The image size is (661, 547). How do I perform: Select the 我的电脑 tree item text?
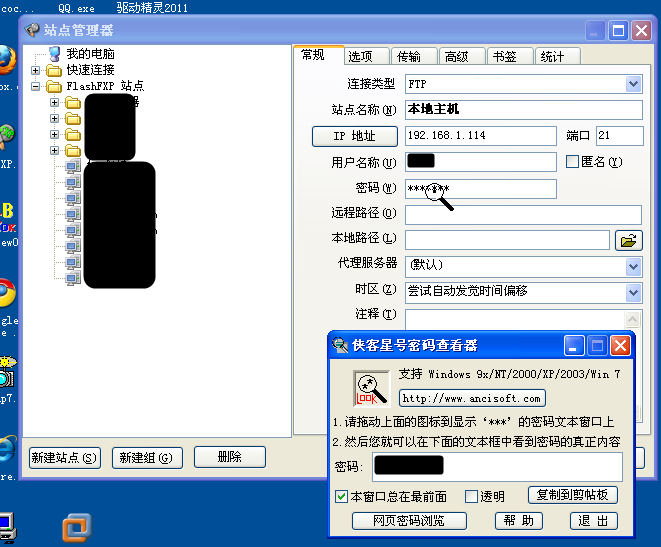[90, 54]
